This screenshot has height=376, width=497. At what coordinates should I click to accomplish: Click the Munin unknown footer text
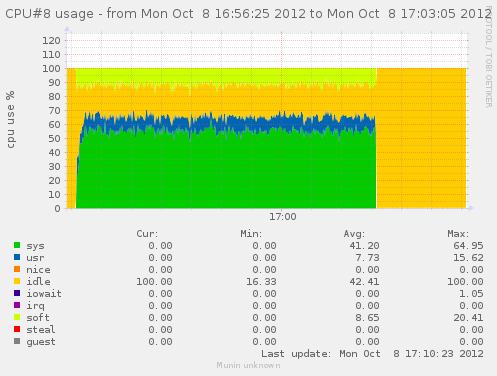click(248, 365)
